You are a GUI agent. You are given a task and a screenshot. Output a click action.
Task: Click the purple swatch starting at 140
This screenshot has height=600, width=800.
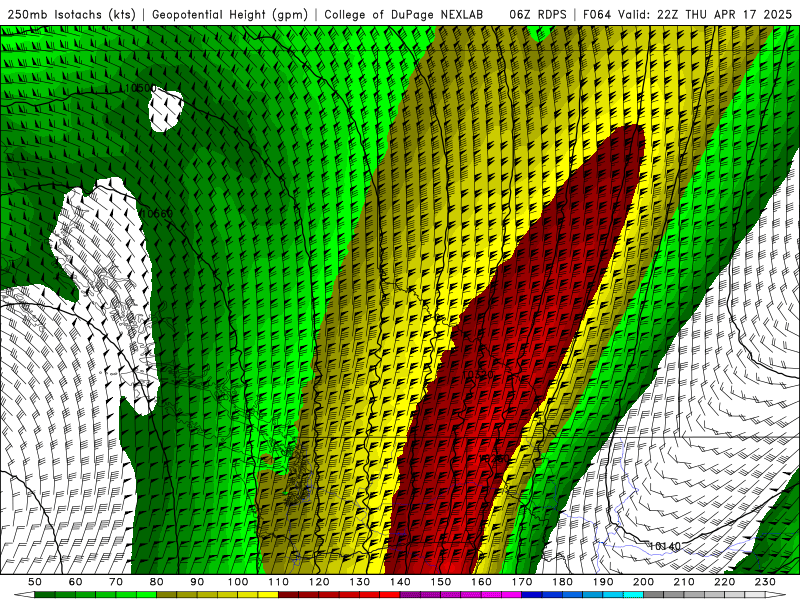[410, 595]
